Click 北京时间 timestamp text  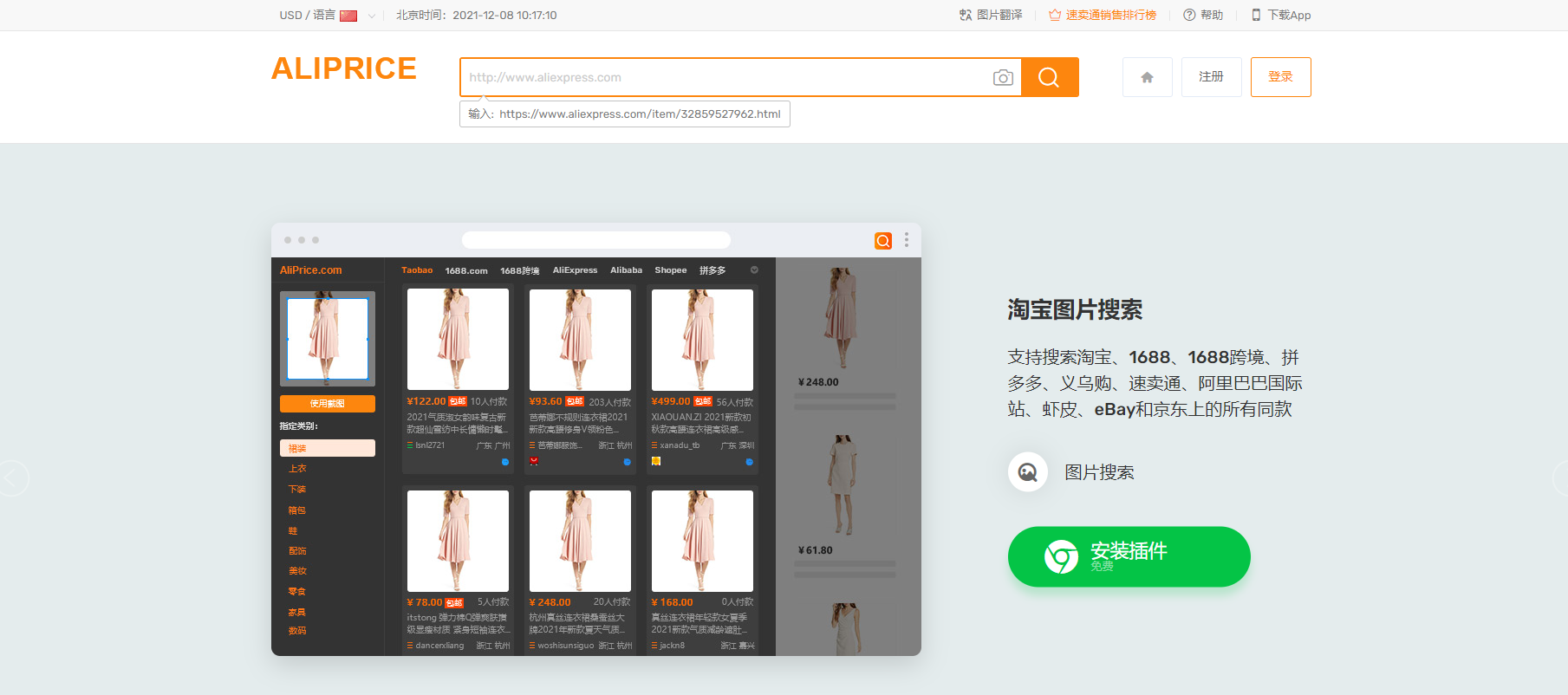[477, 15]
